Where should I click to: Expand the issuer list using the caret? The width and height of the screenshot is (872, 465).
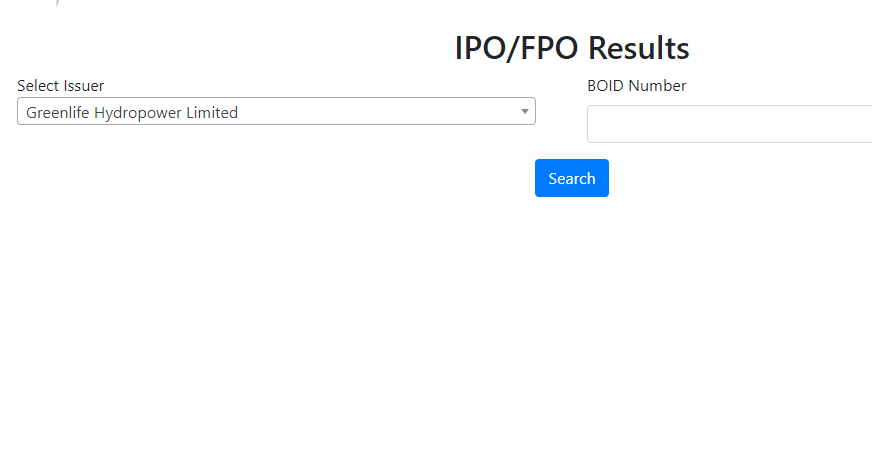[524, 111]
